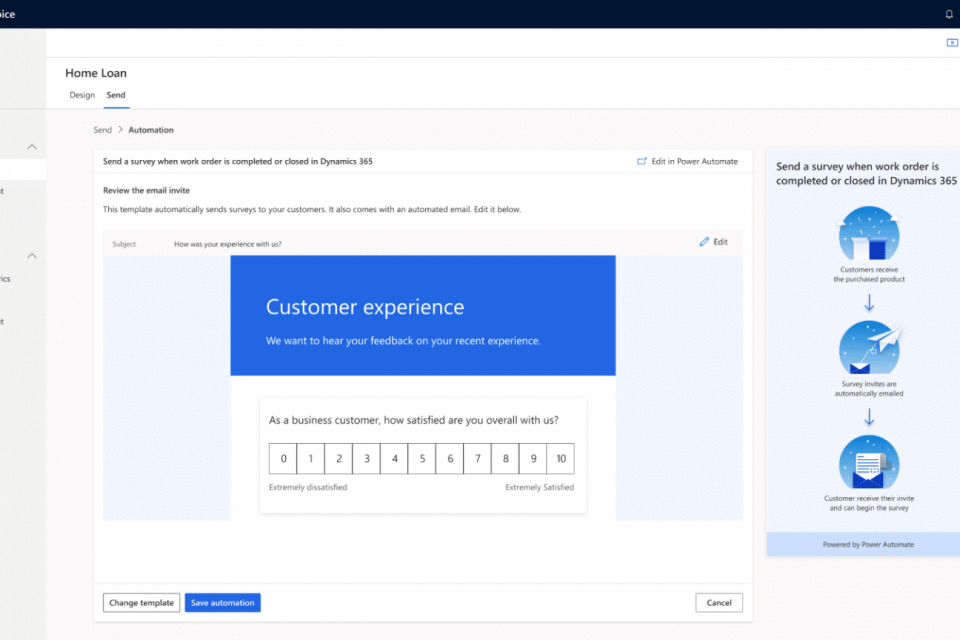Switch to the Send tab
960x640 pixels.
[116, 95]
